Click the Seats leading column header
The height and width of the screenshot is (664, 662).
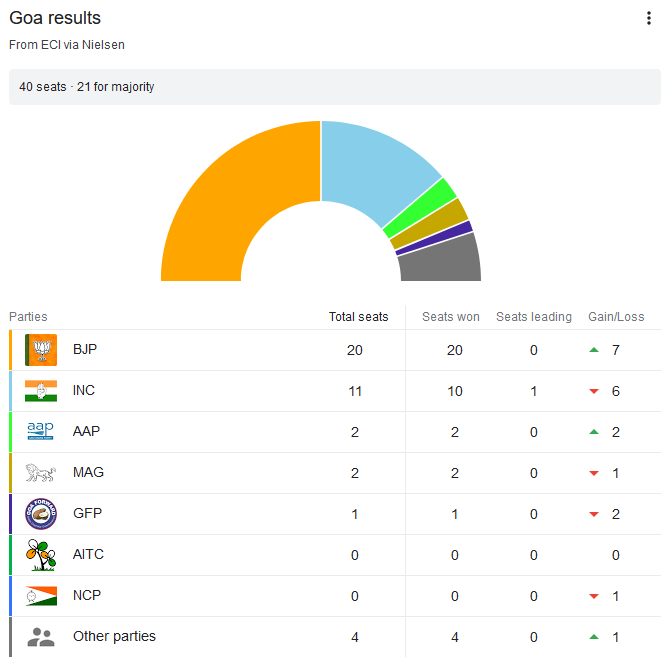(534, 317)
